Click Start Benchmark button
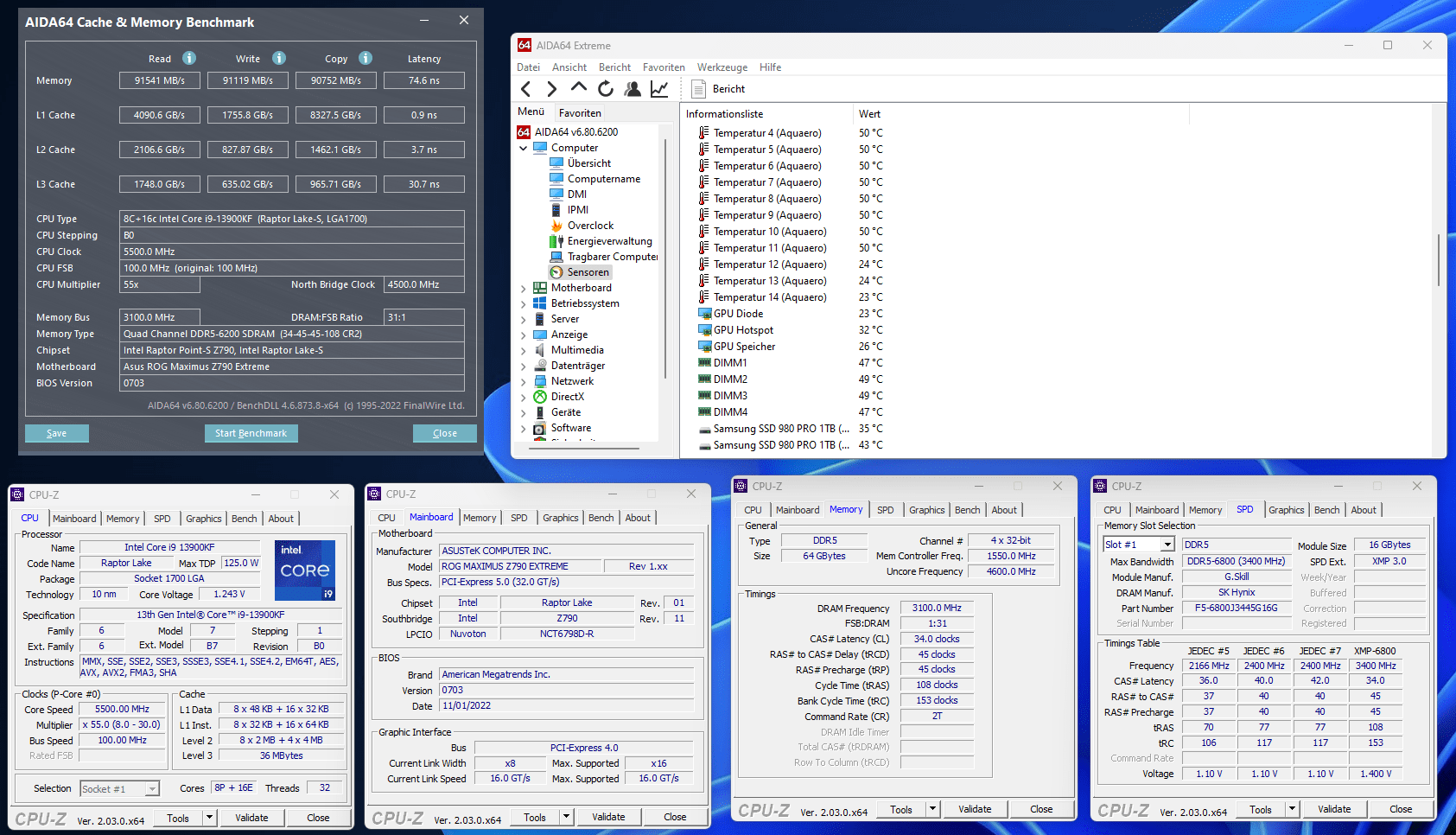 (251, 433)
